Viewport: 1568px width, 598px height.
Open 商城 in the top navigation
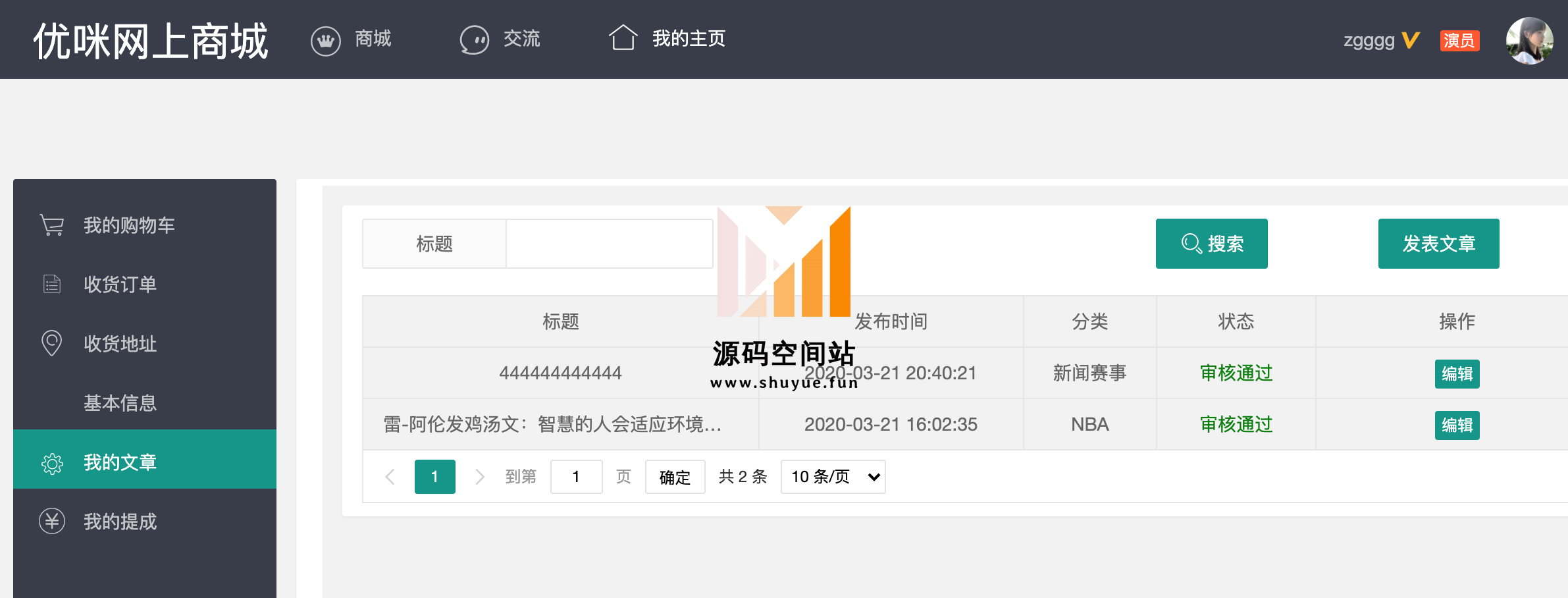pos(373,39)
